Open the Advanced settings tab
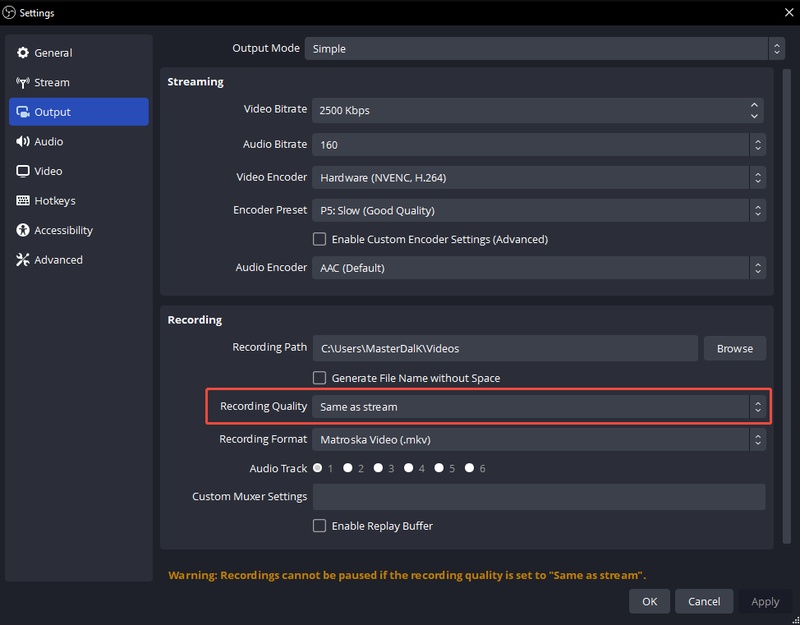 [x=79, y=260]
